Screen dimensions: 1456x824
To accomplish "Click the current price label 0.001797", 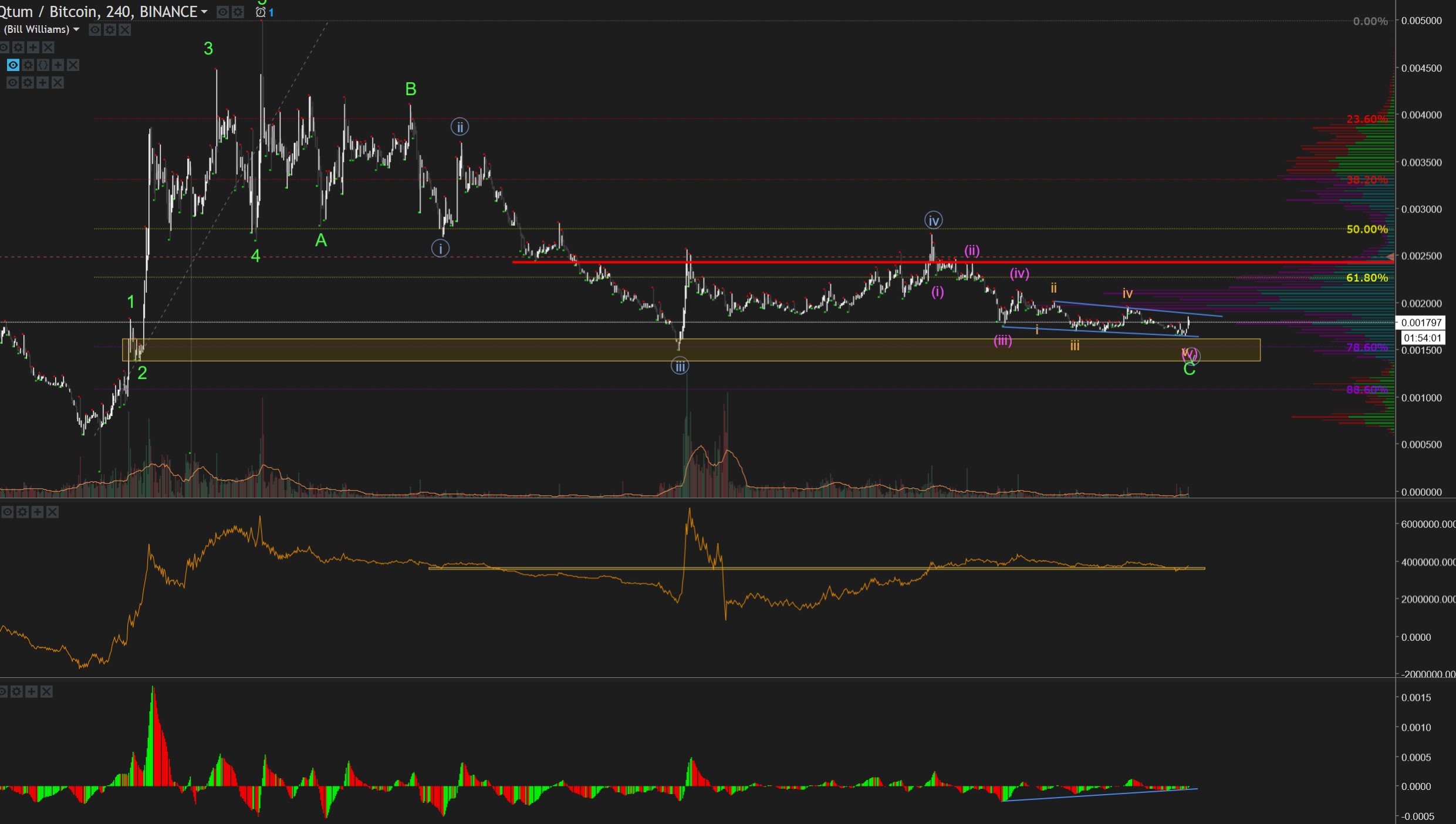I will click(1421, 322).
